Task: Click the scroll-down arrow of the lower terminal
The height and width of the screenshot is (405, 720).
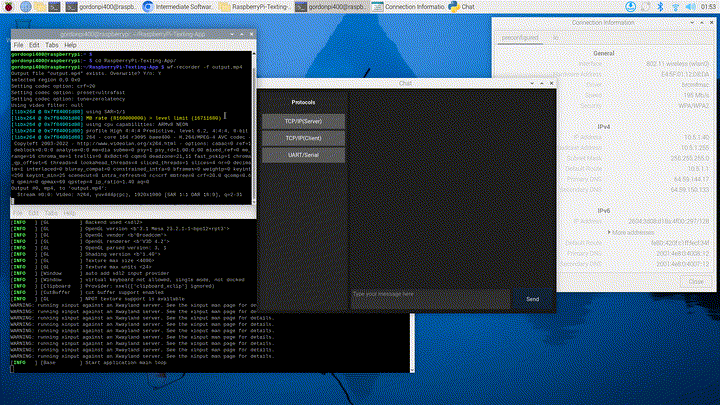Action: (x=412, y=370)
